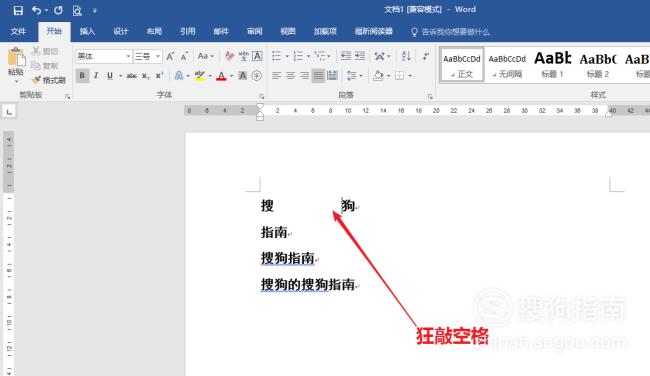Open the Asian layout dropdown
The height and width of the screenshot is (376, 650).
pyautogui.click(x=382, y=56)
